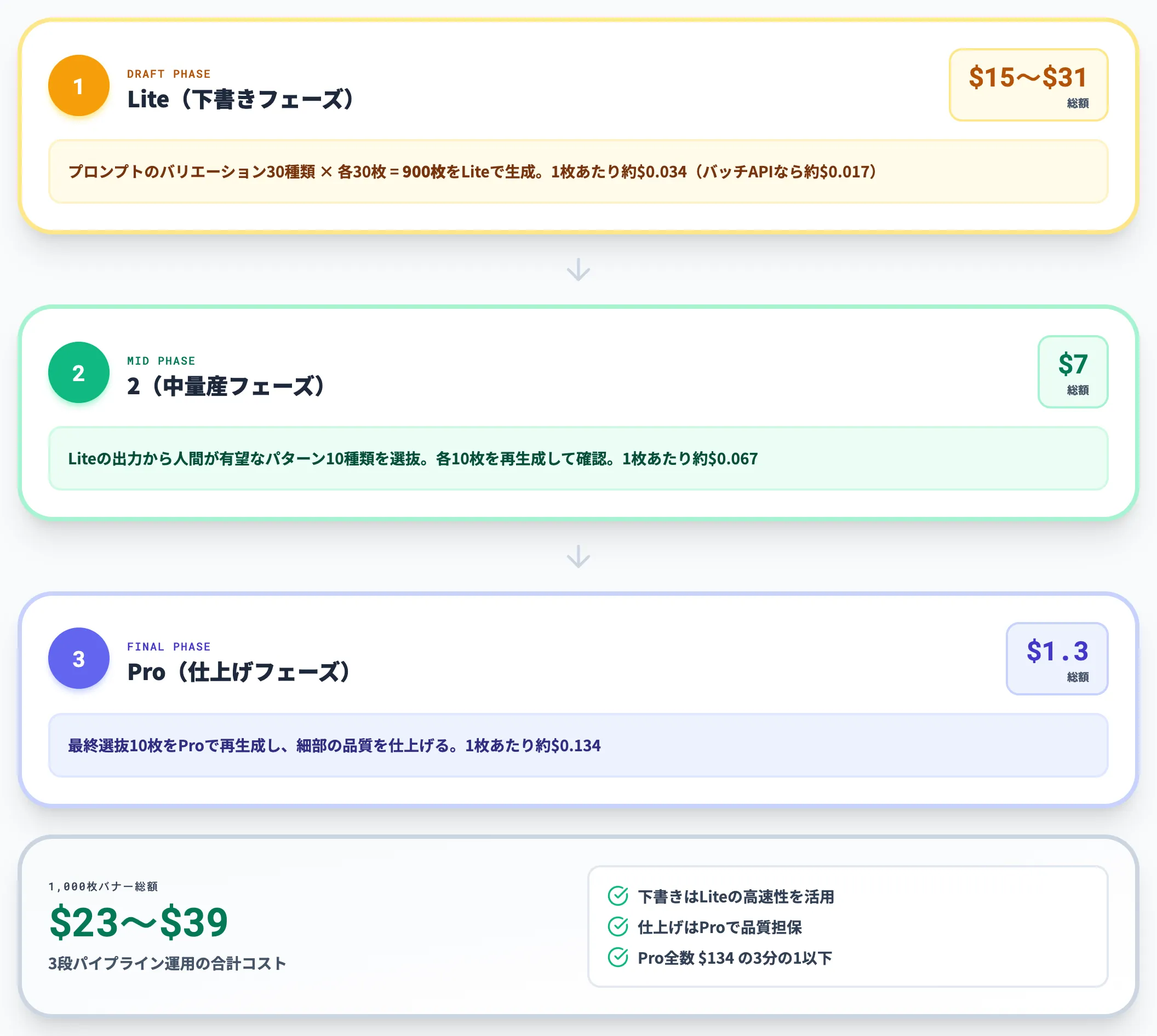Click the text 下書きはLiteの高速性を活用
1157x1036 pixels.
click(736, 896)
